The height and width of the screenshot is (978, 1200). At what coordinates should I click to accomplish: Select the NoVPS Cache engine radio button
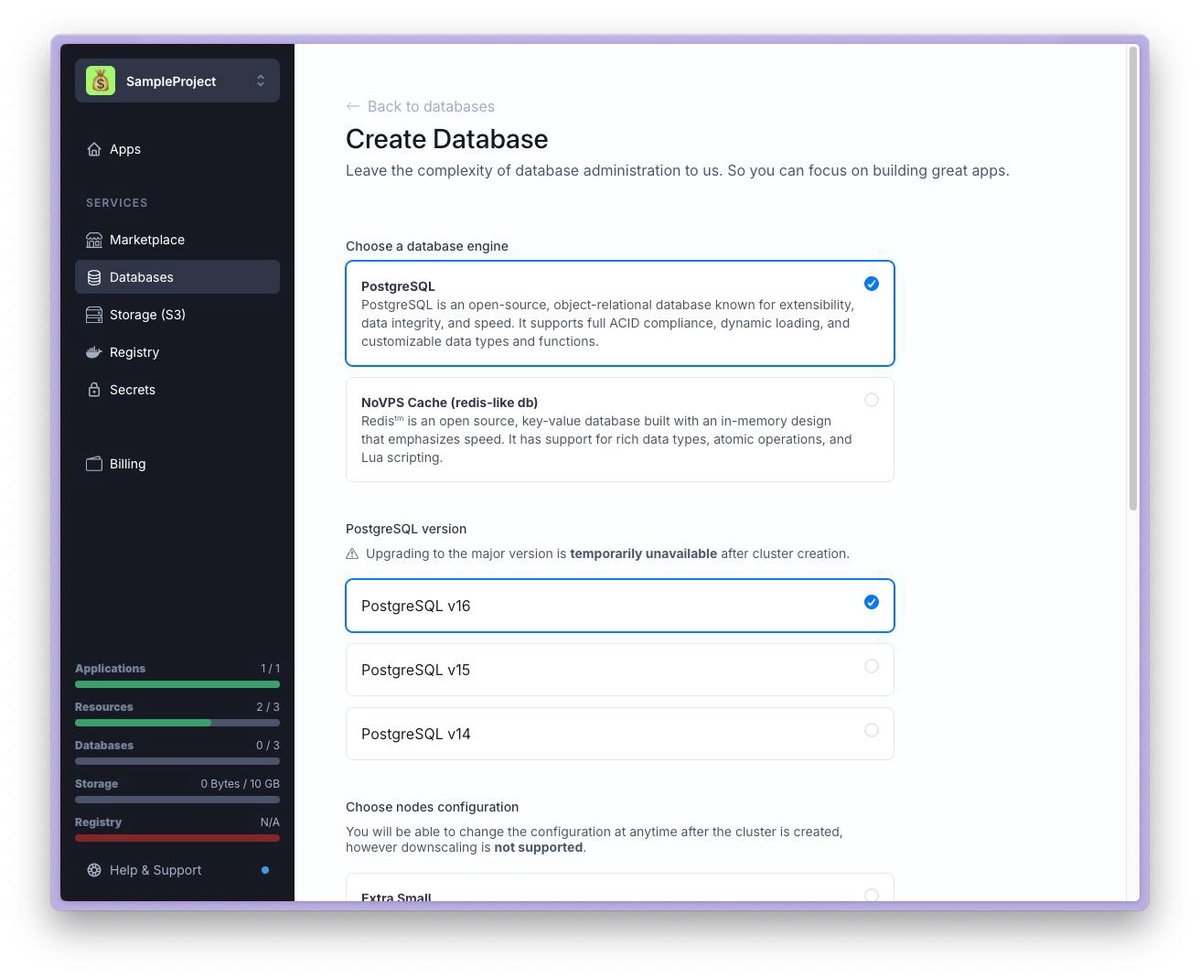[x=871, y=400]
